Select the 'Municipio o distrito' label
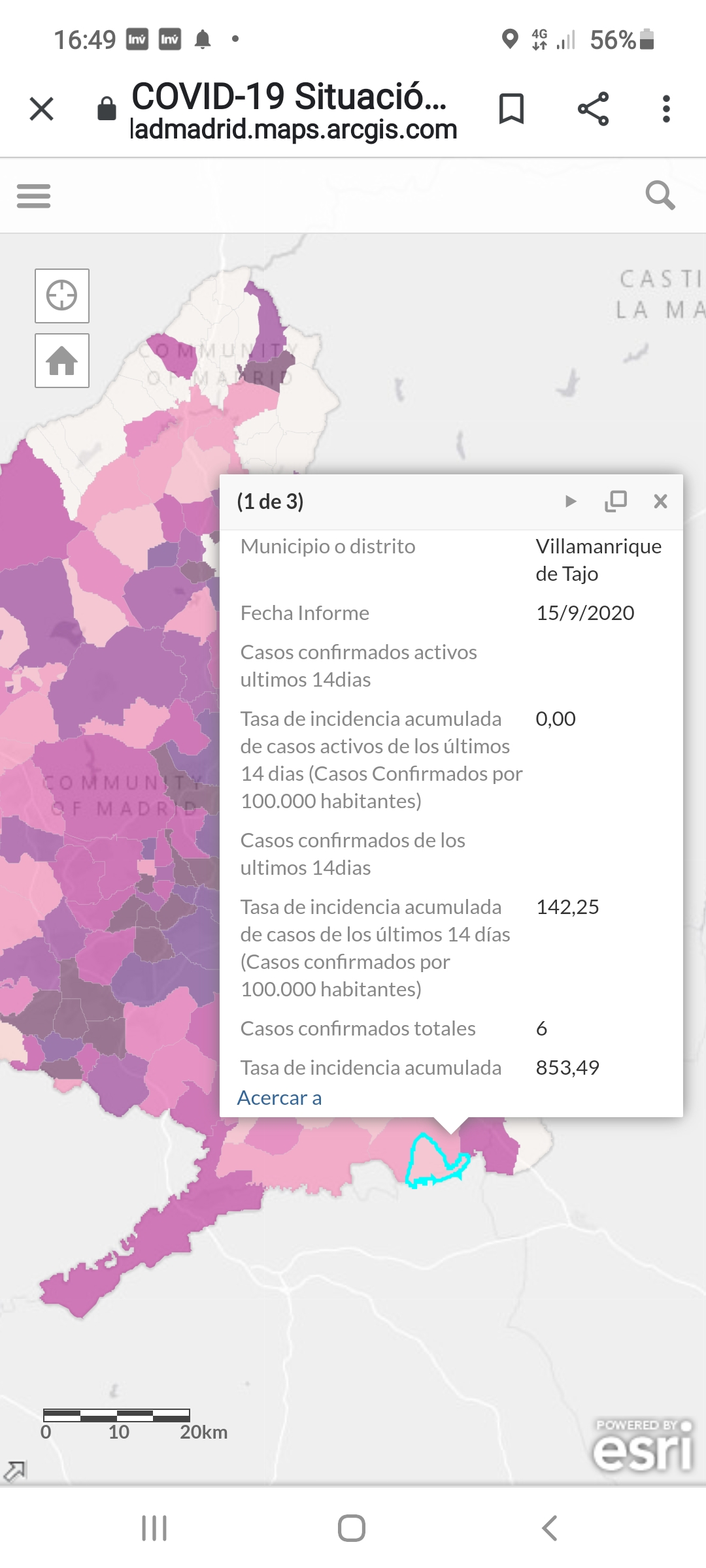Image resolution: width=706 pixels, height=1568 pixels. (x=328, y=546)
